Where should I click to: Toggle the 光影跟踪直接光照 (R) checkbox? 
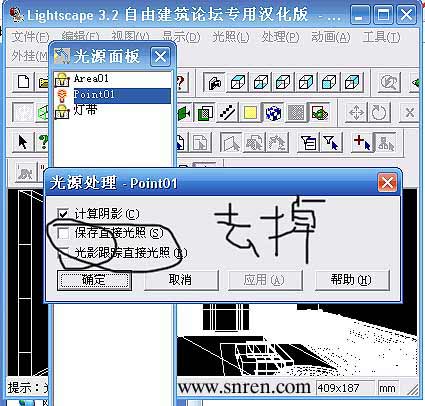63,252
